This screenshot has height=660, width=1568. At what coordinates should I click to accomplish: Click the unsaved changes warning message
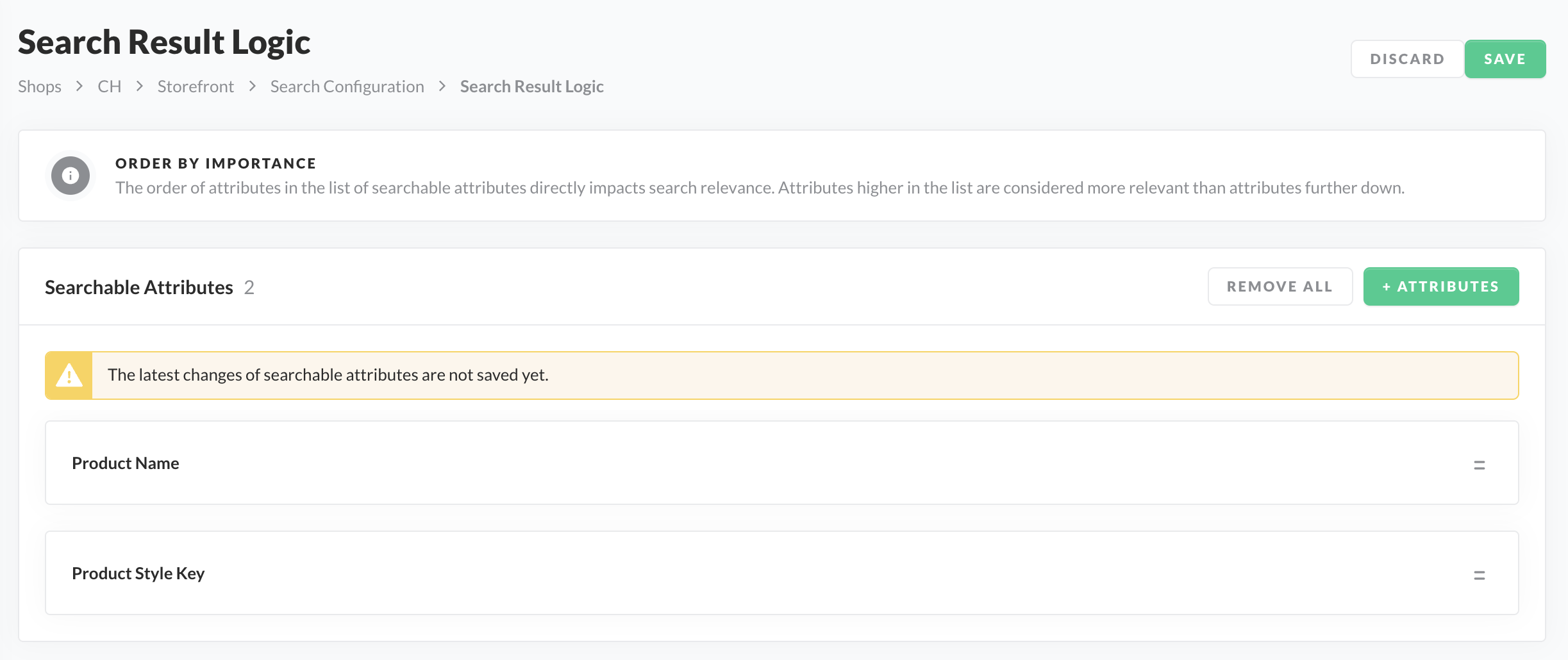click(x=328, y=375)
